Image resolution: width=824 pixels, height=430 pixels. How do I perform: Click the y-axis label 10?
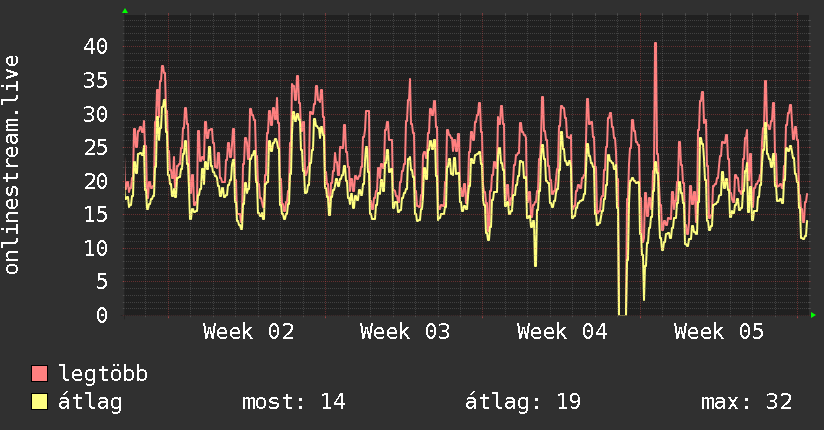[96, 248]
